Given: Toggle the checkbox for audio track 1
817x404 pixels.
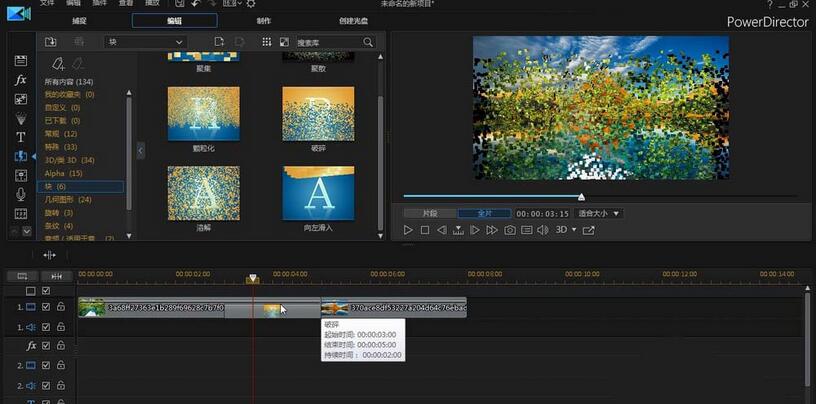Looking at the screenshot, I should [x=46, y=326].
